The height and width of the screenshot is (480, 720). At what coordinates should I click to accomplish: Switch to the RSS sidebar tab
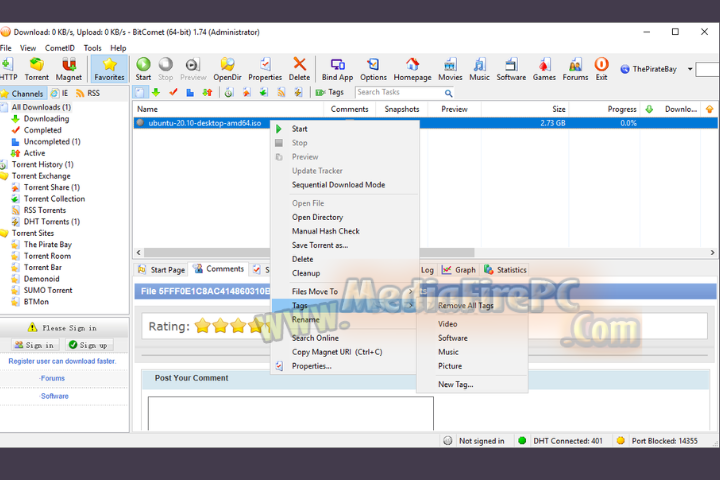[88, 93]
